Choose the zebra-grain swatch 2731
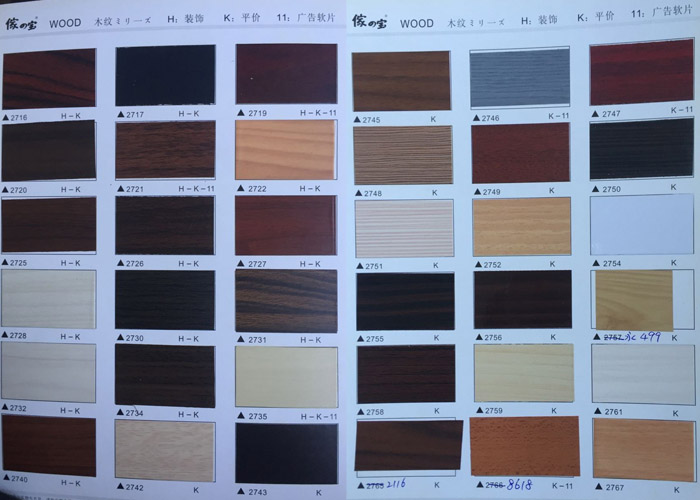This screenshot has width=700, height=500. [x=286, y=300]
